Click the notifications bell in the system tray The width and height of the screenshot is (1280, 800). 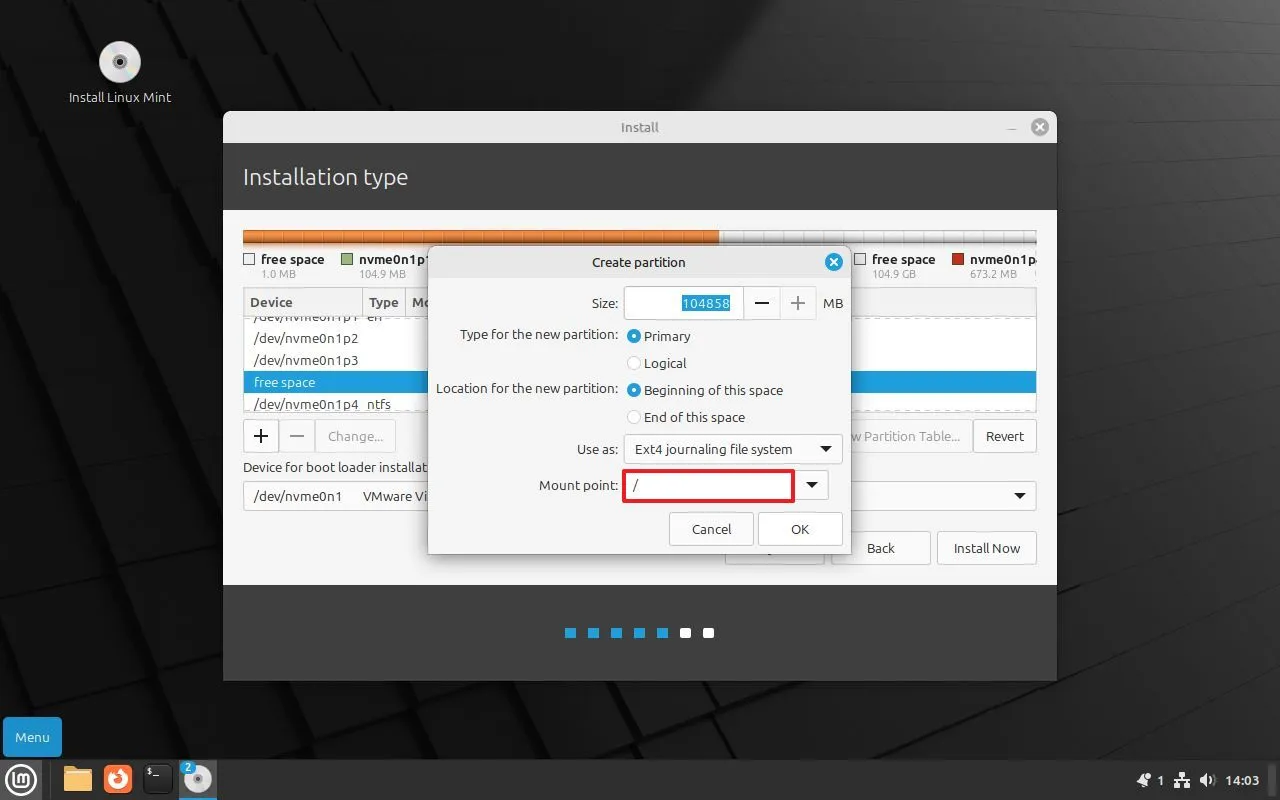click(1141, 779)
